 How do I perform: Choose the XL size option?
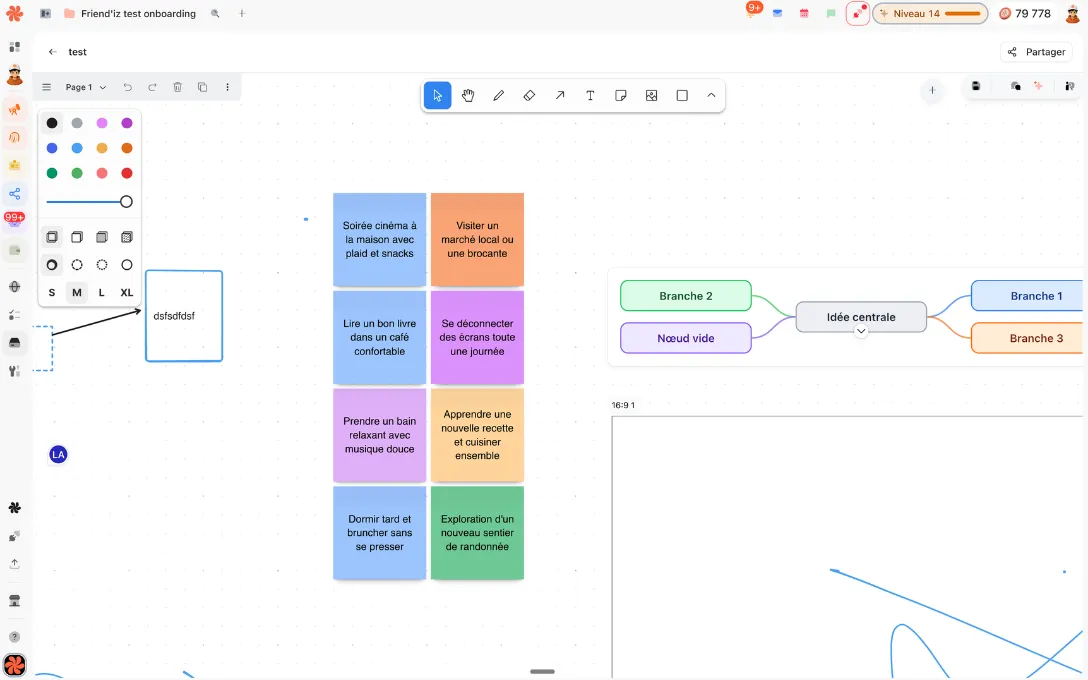[126, 293]
